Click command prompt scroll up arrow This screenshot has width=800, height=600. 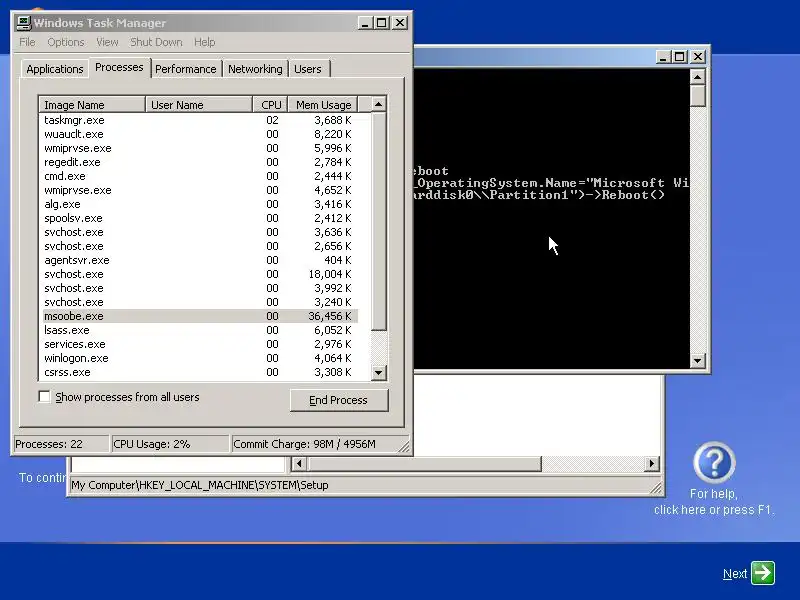point(697,77)
